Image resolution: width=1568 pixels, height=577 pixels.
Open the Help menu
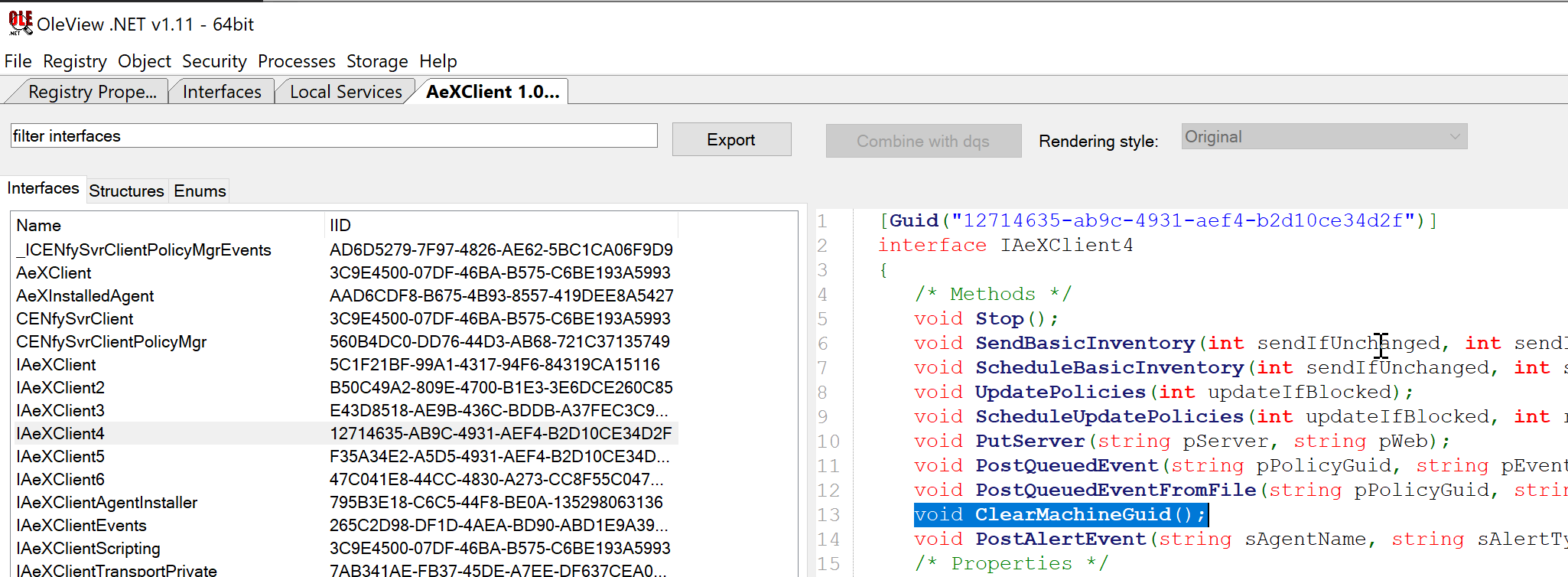pos(438,61)
